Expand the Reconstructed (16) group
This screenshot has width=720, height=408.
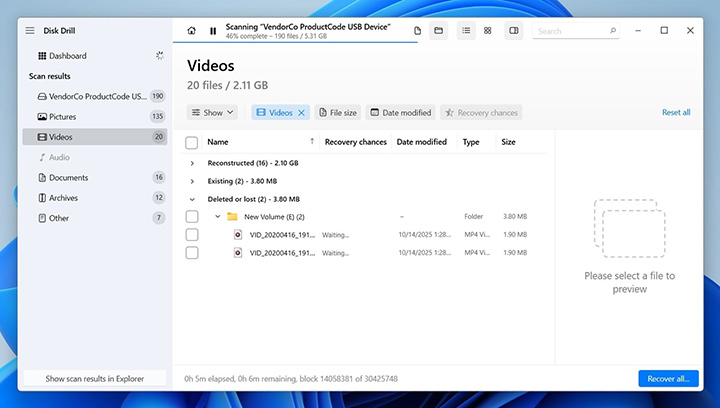tap(192, 163)
